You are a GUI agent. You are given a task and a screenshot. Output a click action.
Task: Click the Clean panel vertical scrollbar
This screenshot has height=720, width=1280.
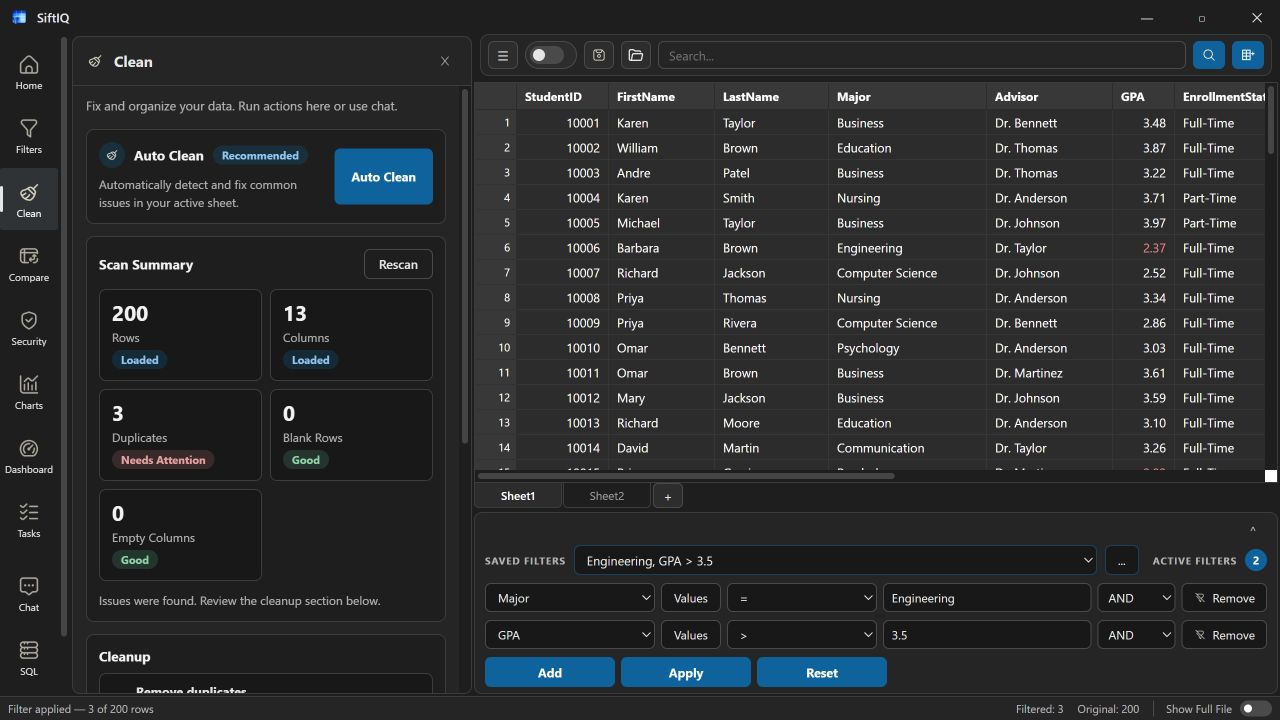465,266
